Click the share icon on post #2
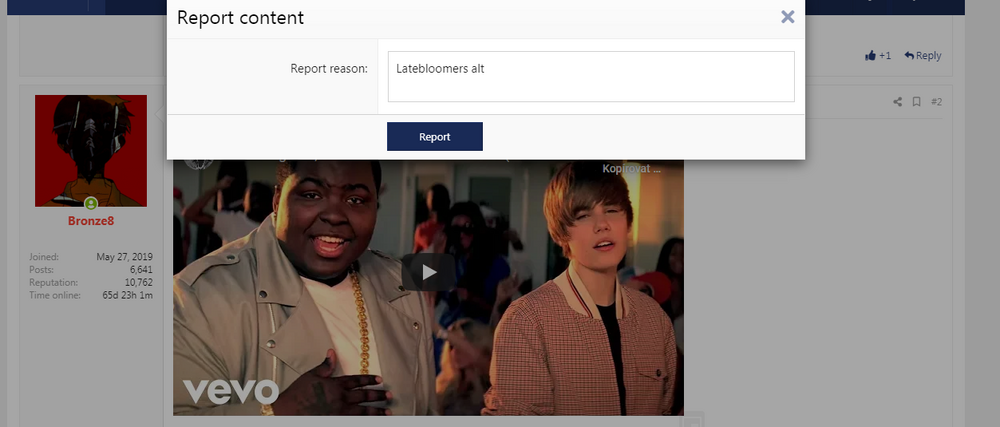Viewport: 1000px width, 427px height. [897, 102]
